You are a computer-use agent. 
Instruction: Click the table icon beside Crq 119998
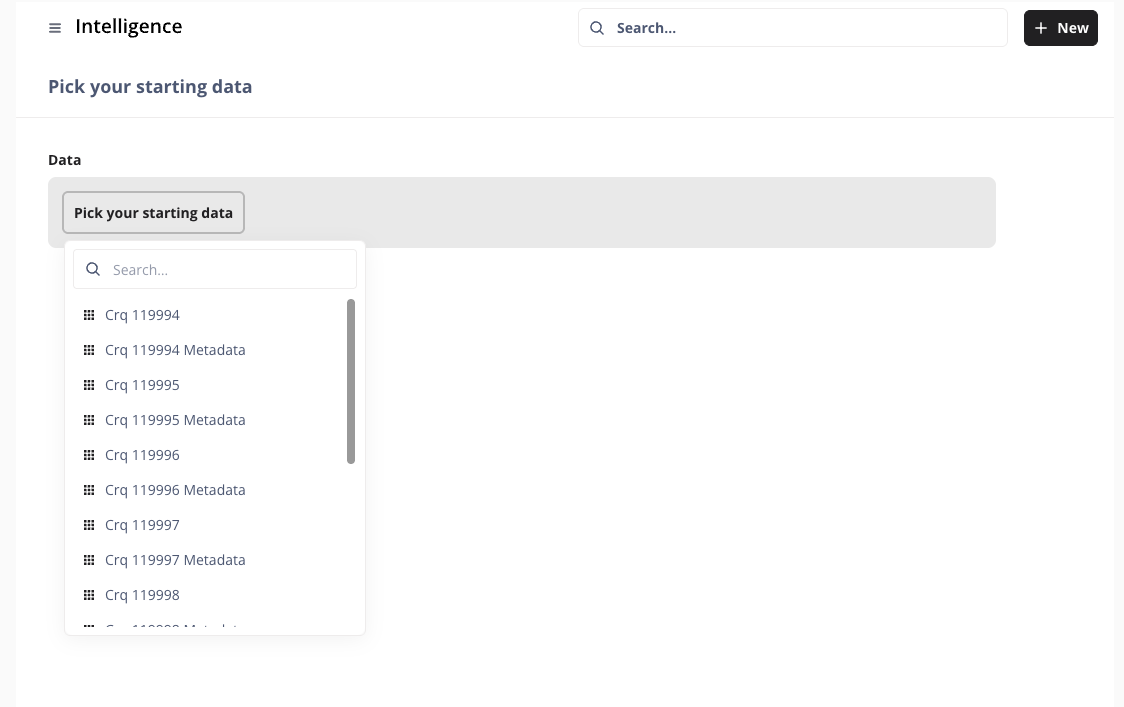pos(89,595)
